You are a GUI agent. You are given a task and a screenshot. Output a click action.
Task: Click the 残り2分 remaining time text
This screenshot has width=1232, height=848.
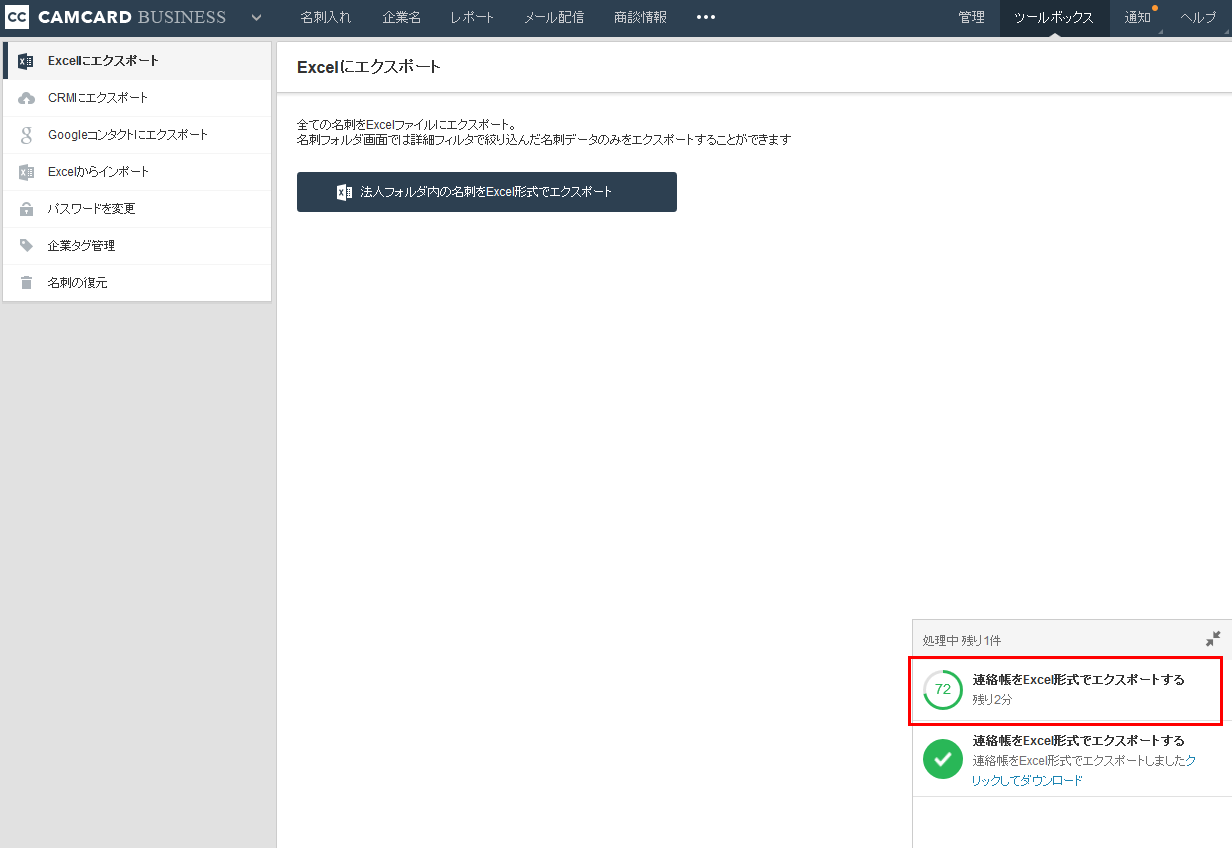[992, 700]
